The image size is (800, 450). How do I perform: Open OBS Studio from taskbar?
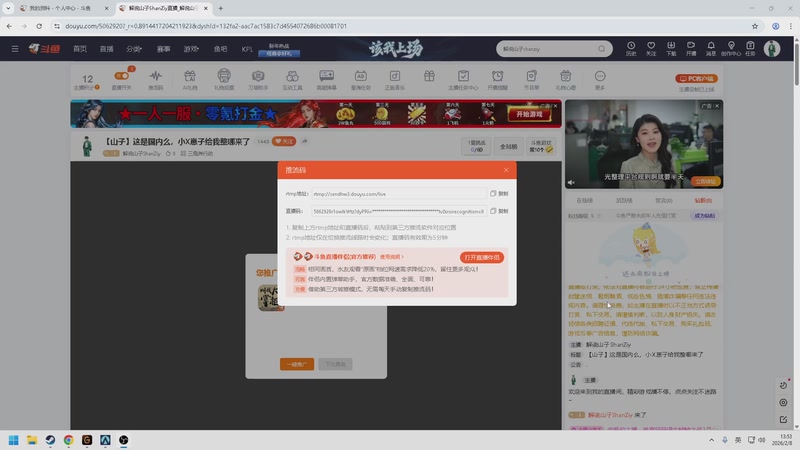coord(123,440)
